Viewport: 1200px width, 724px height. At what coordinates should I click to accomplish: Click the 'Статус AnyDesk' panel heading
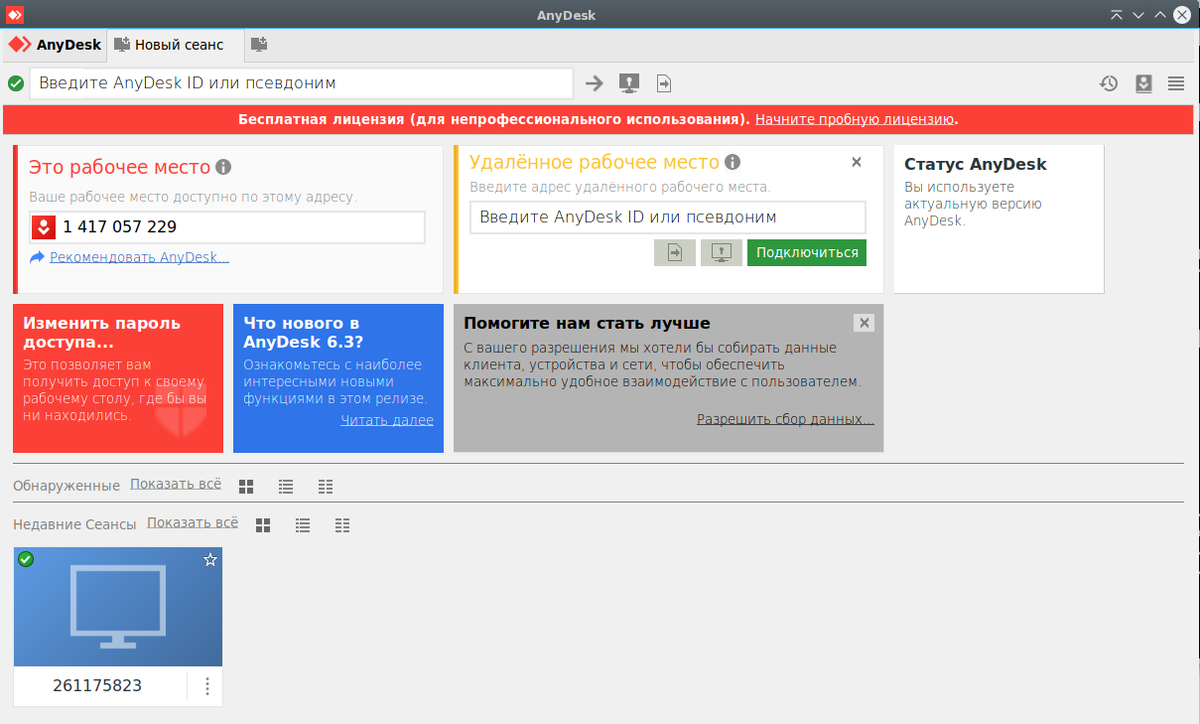point(975,164)
